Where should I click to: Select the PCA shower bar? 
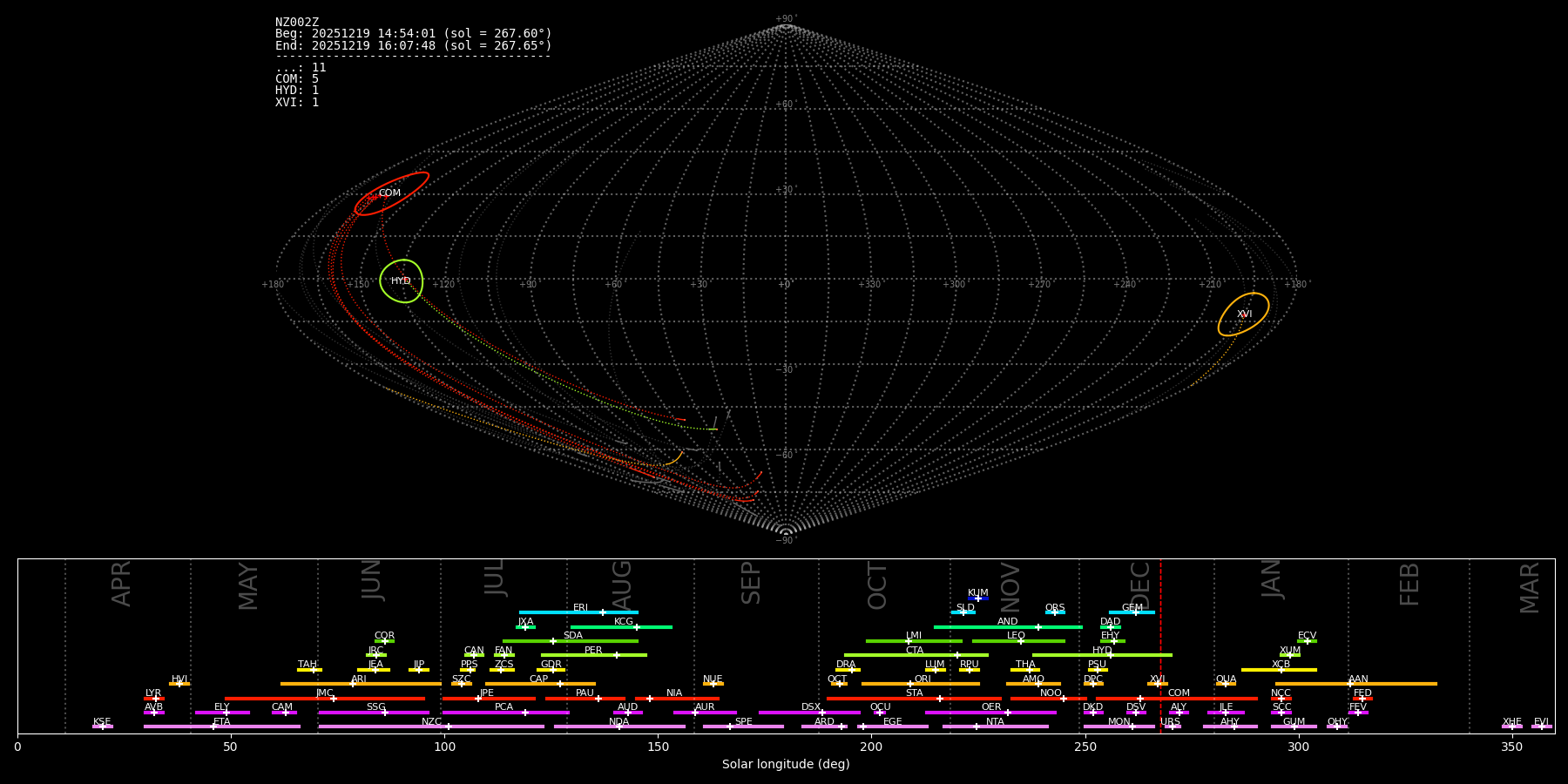point(505,713)
